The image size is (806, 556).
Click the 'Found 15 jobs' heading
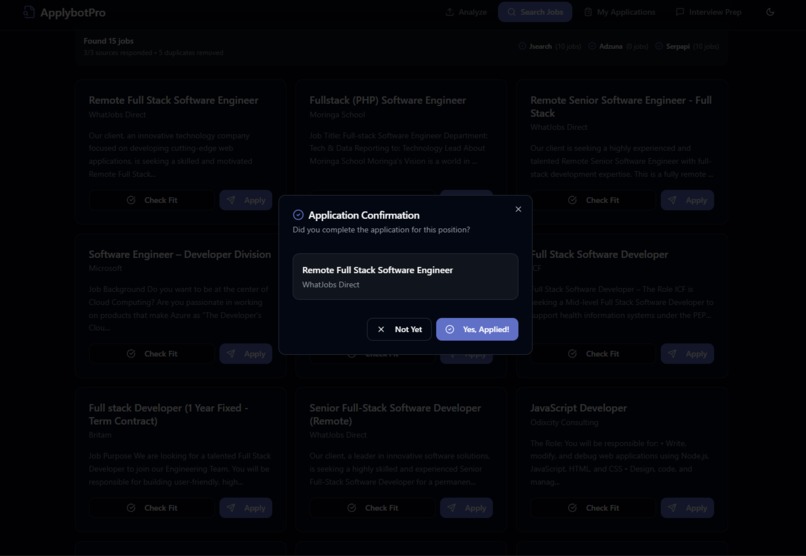108,41
